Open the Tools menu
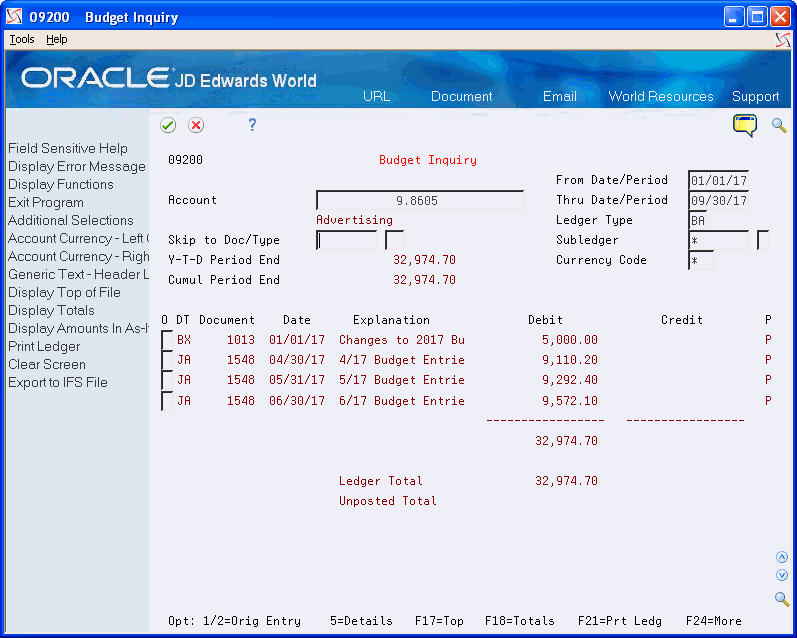This screenshot has height=638, width=797. click(22, 39)
